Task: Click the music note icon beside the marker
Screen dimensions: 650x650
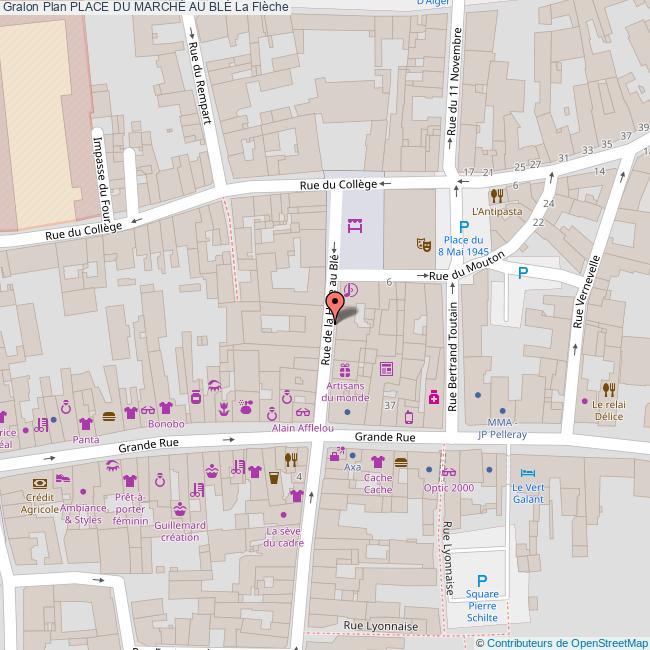Action: click(x=349, y=290)
